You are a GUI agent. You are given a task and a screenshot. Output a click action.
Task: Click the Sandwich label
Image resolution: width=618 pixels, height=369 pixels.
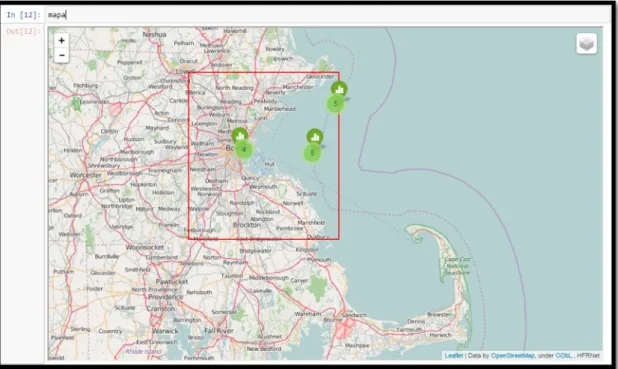click(x=354, y=315)
